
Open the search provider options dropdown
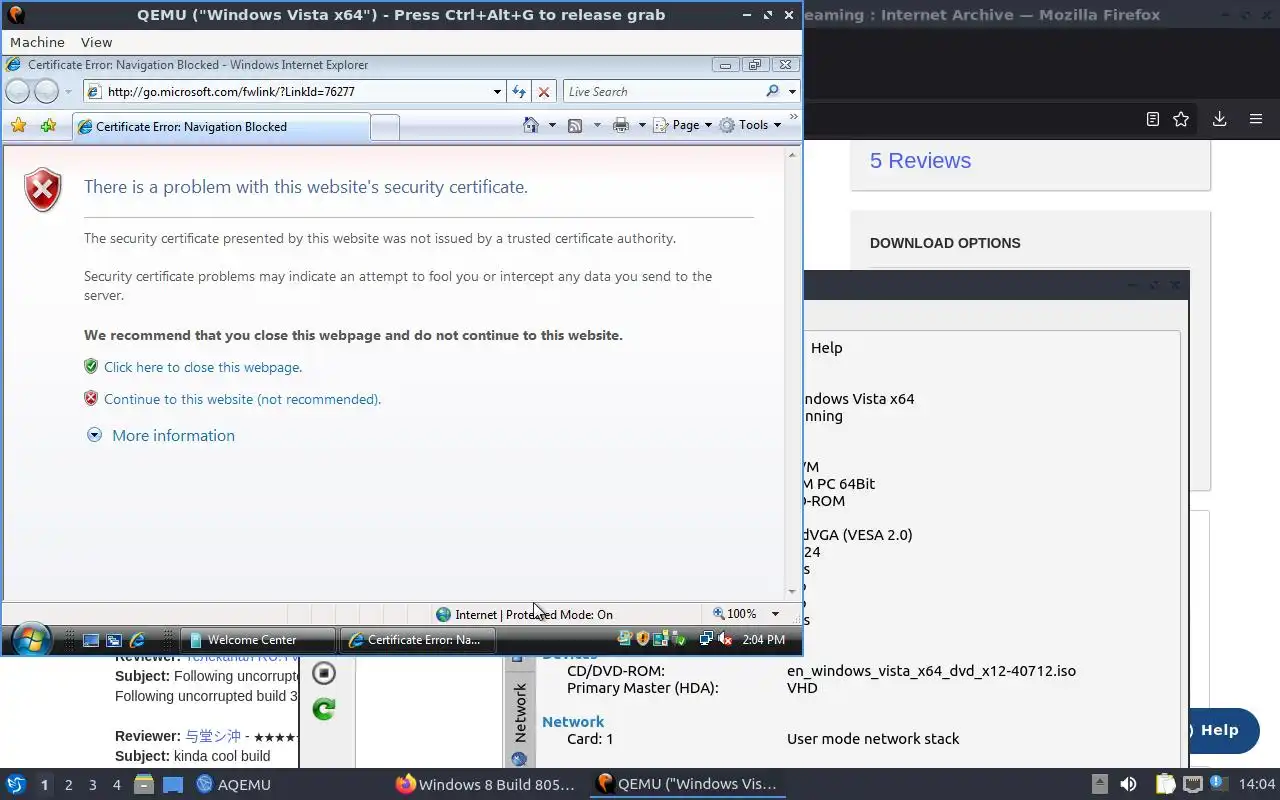tap(792, 92)
